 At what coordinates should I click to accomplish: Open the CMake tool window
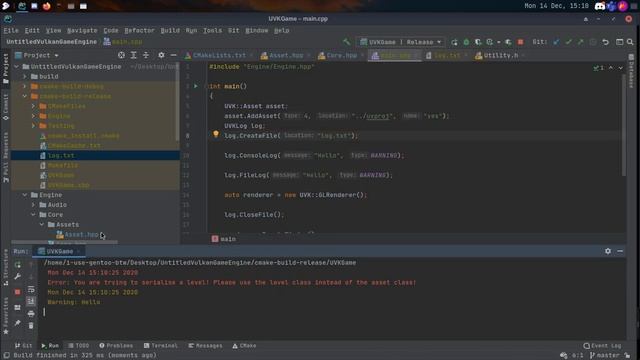point(244,346)
